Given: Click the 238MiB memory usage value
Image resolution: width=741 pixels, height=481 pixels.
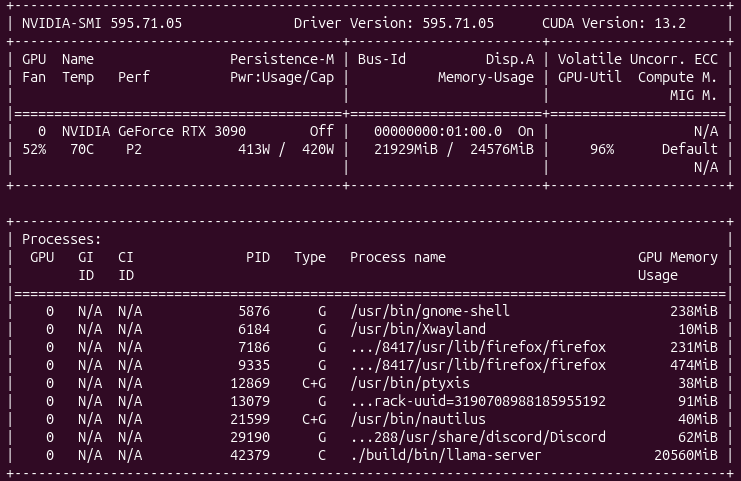Looking at the screenshot, I should point(694,311).
